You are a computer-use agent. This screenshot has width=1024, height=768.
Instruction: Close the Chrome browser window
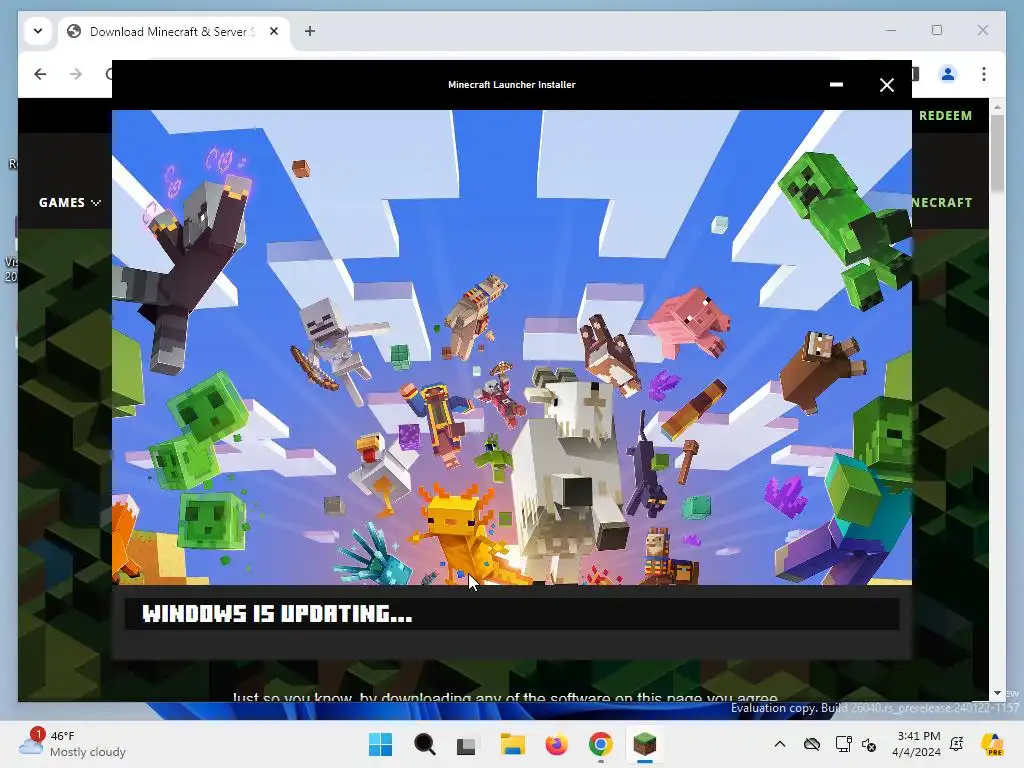pos(982,30)
